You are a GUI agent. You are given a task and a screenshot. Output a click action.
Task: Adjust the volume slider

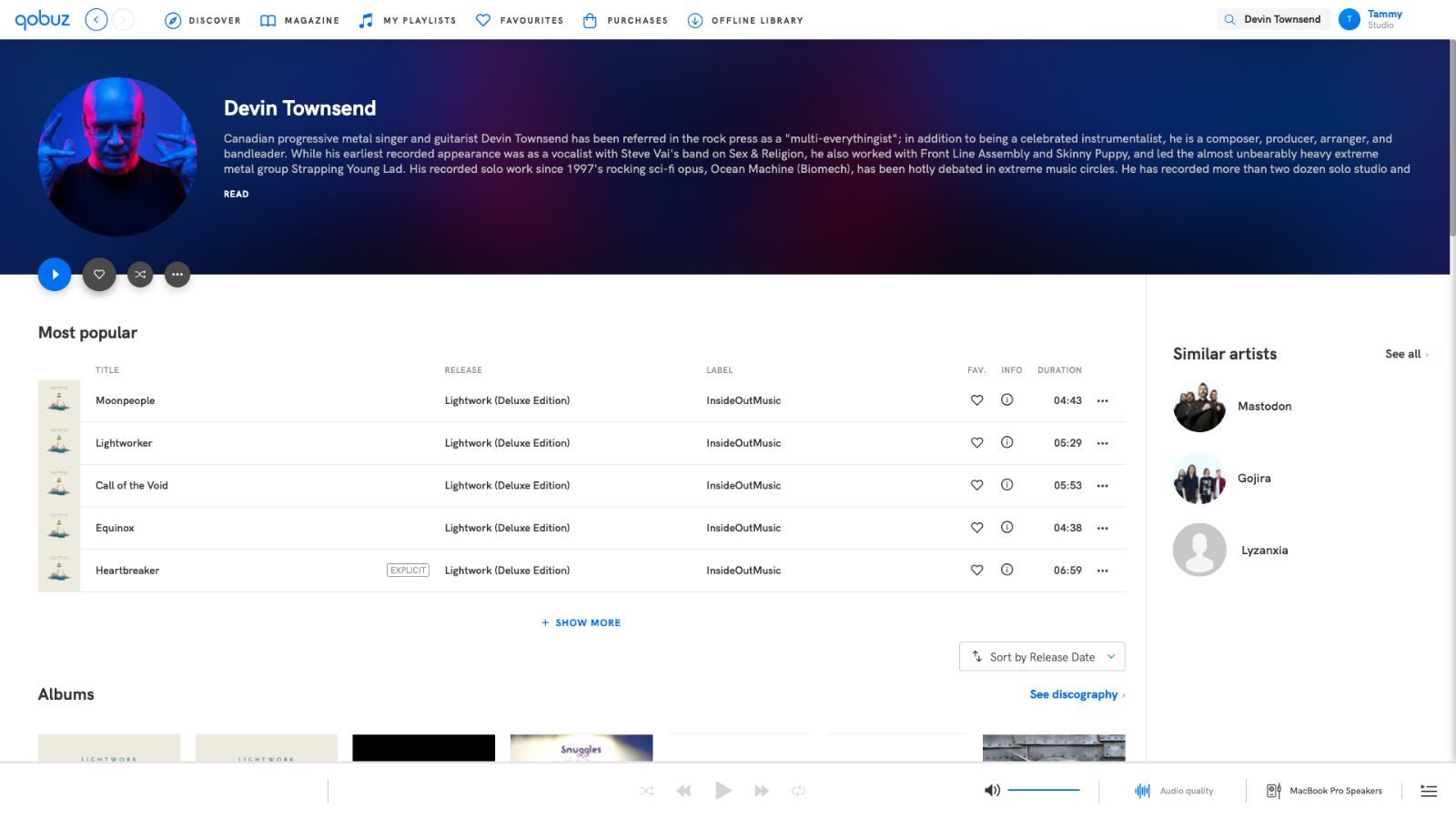(x=1044, y=790)
